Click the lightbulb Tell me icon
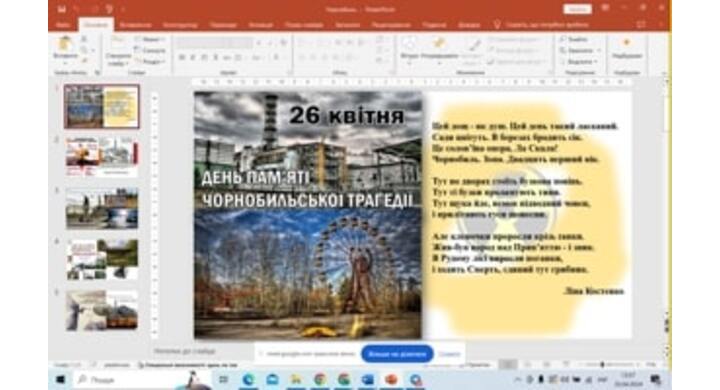This screenshot has height=390, width=720. 497,25
